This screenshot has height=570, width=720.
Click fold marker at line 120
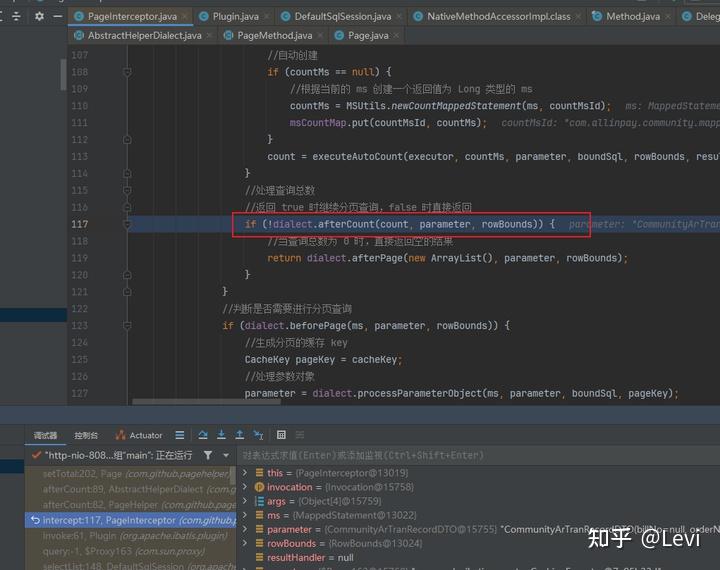(127, 275)
